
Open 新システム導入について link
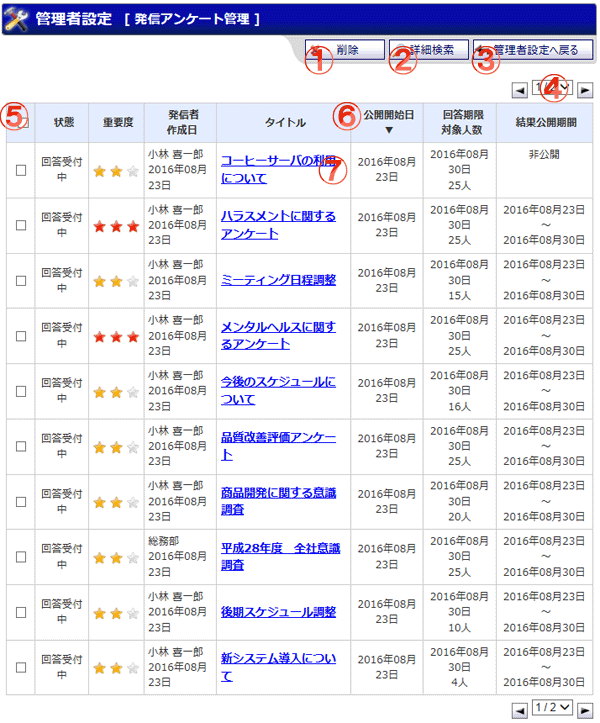[278, 667]
